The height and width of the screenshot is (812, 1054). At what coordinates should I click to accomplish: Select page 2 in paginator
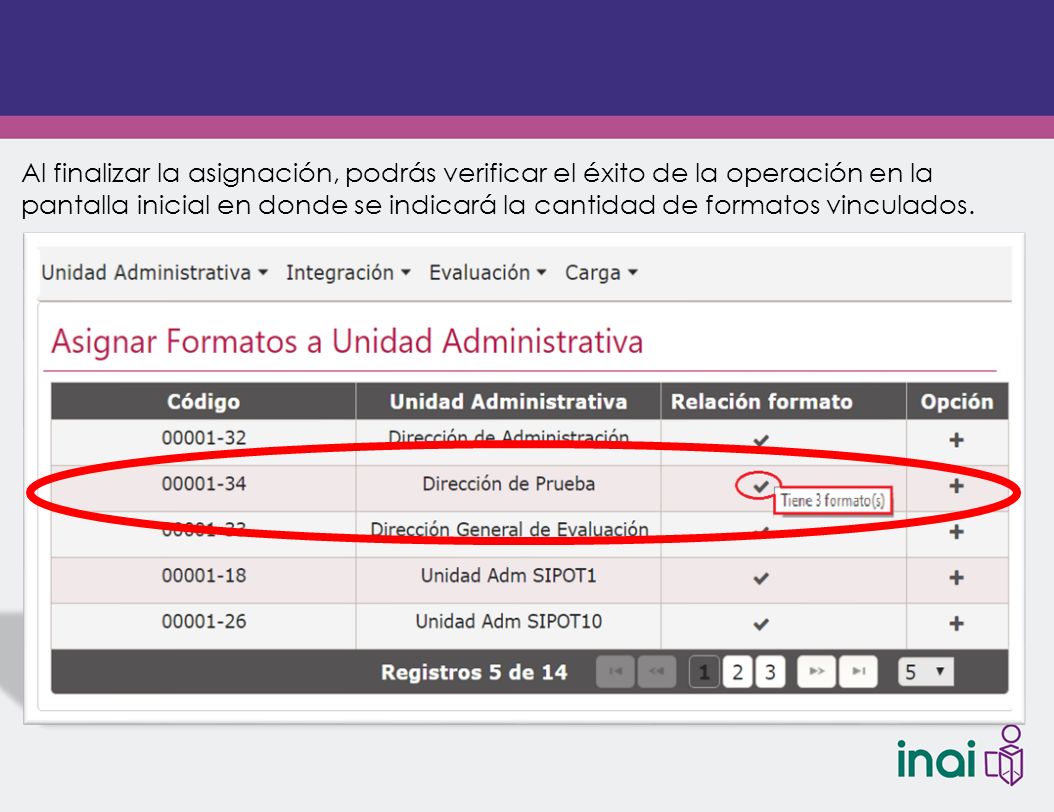(737, 672)
